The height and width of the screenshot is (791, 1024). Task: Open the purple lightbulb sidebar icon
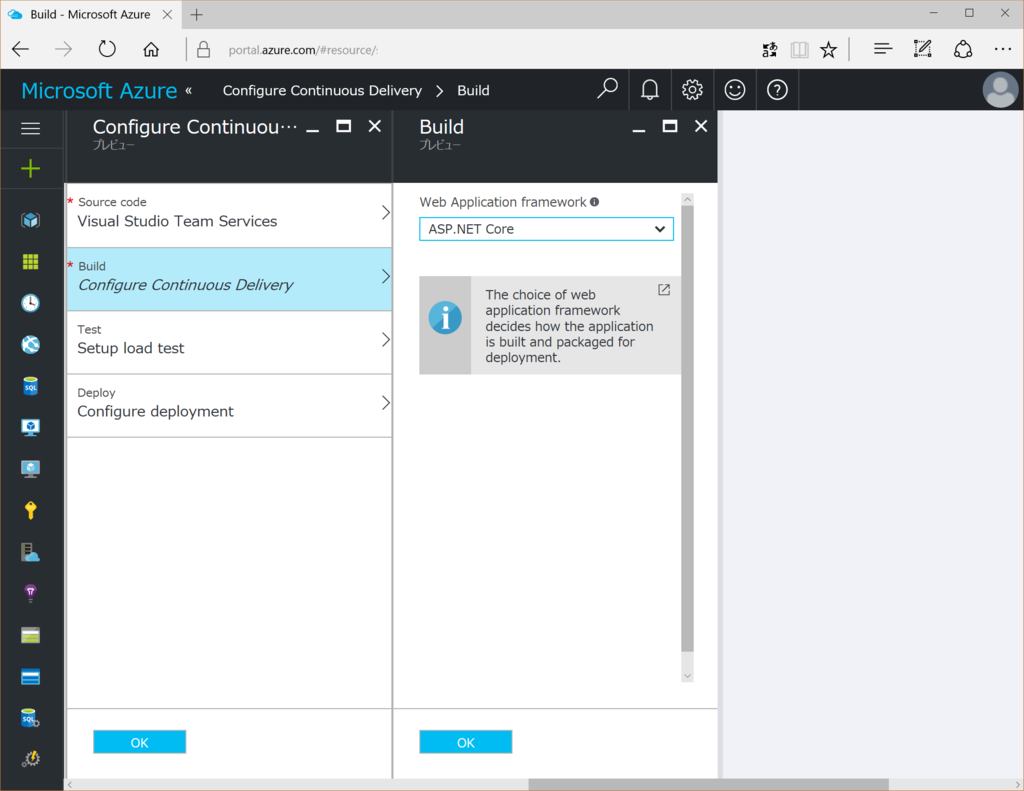(x=30, y=593)
